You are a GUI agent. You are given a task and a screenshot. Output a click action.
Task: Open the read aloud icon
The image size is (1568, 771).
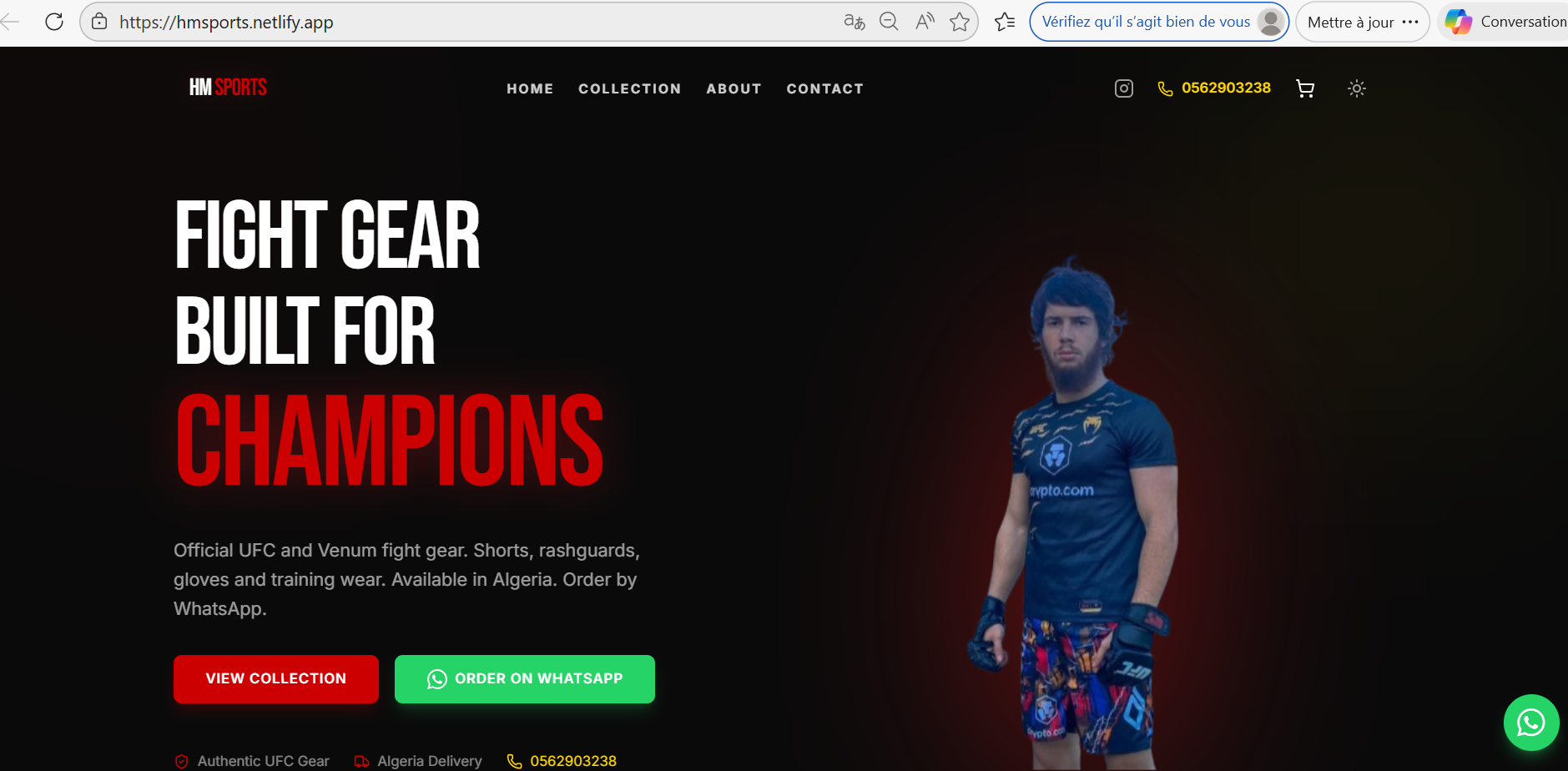(925, 22)
